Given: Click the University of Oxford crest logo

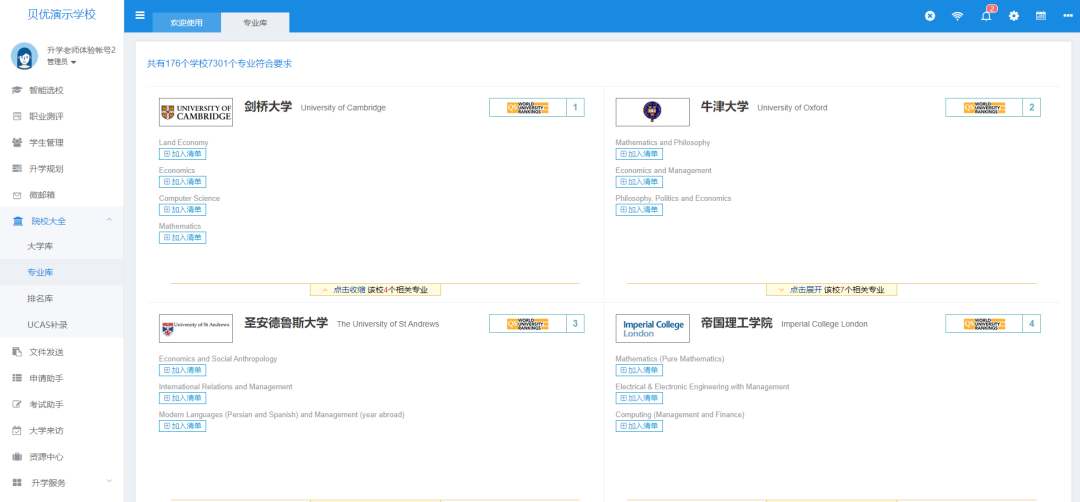Looking at the screenshot, I should [x=652, y=112].
